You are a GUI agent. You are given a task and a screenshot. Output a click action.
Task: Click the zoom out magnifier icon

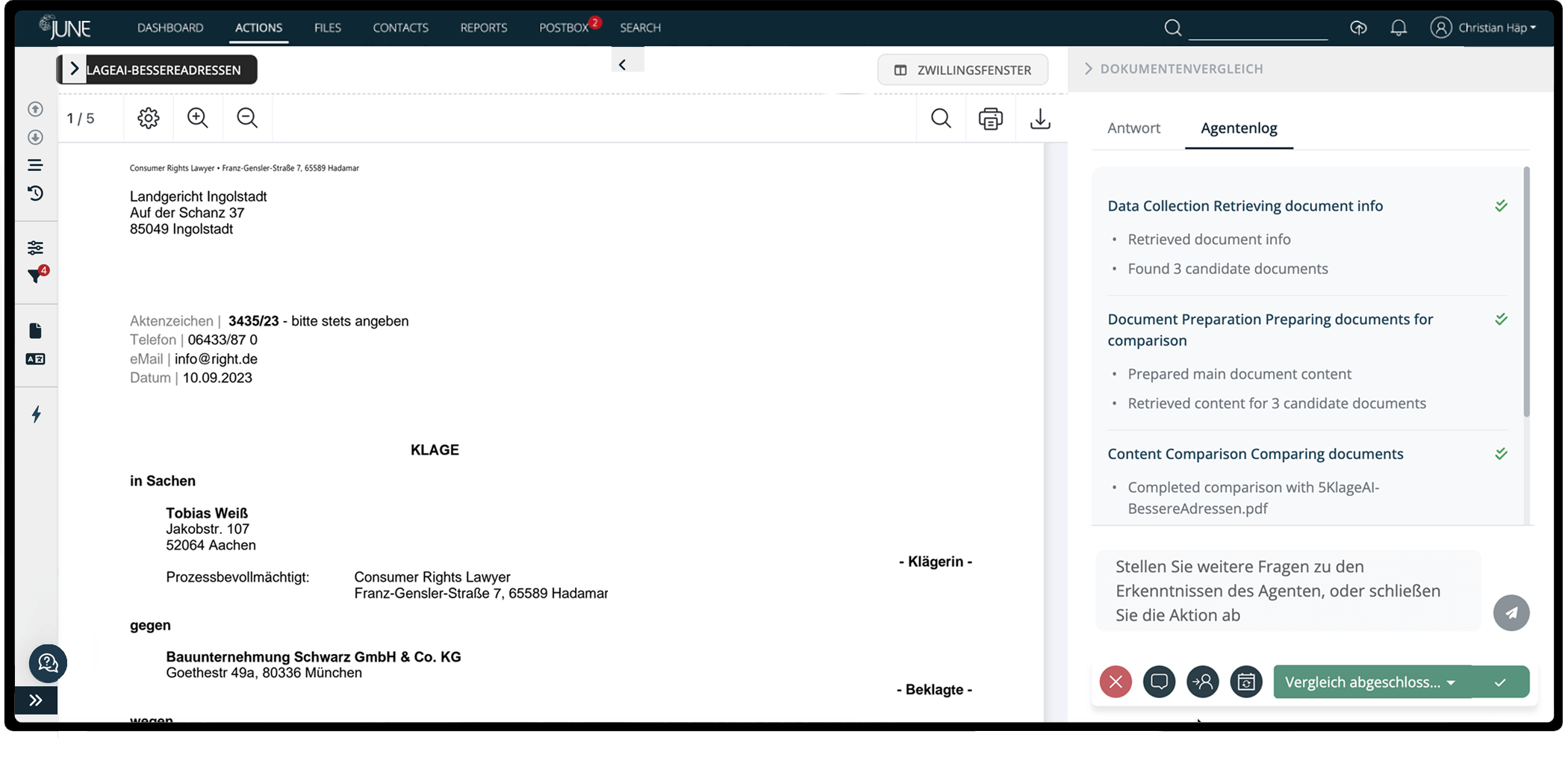pos(247,118)
